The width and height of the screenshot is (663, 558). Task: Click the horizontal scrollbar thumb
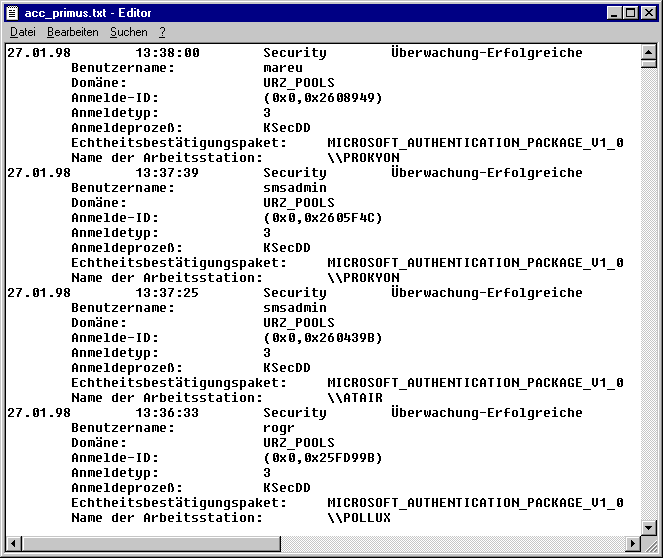coord(151,544)
